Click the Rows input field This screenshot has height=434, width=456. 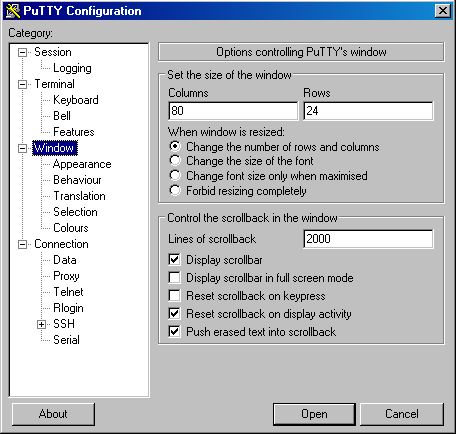(368, 111)
